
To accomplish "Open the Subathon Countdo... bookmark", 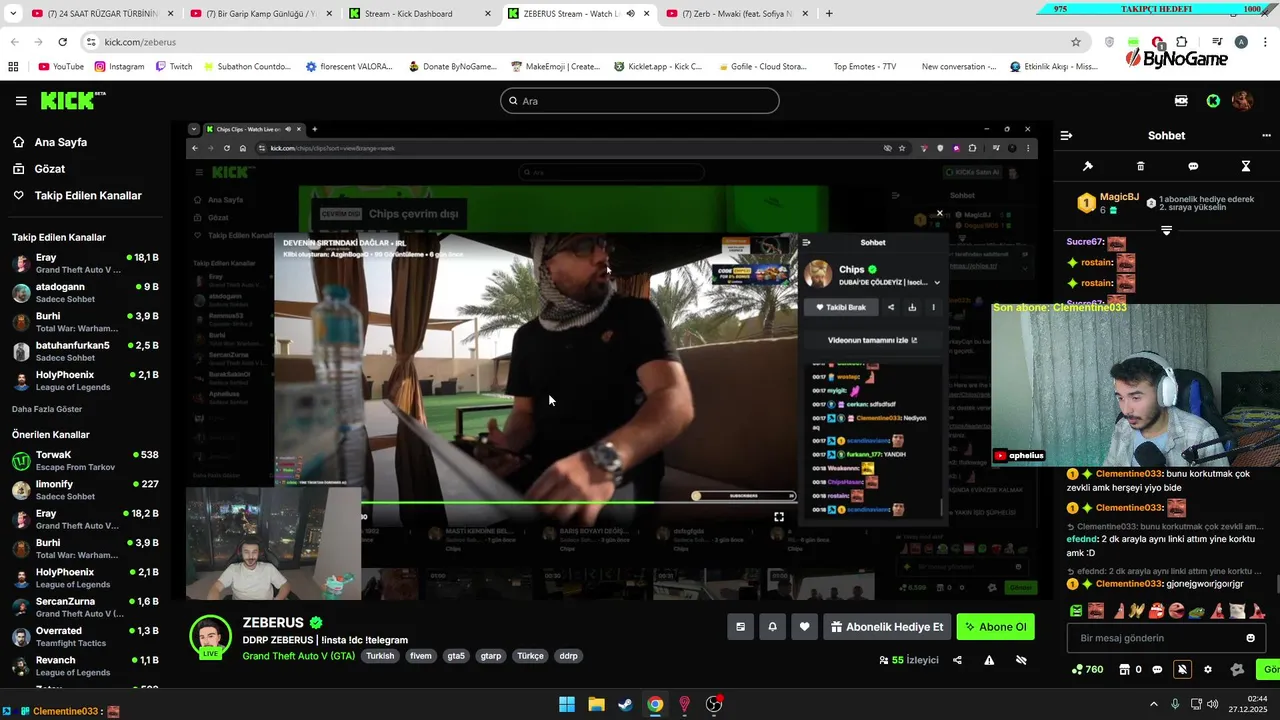I will click(246, 67).
